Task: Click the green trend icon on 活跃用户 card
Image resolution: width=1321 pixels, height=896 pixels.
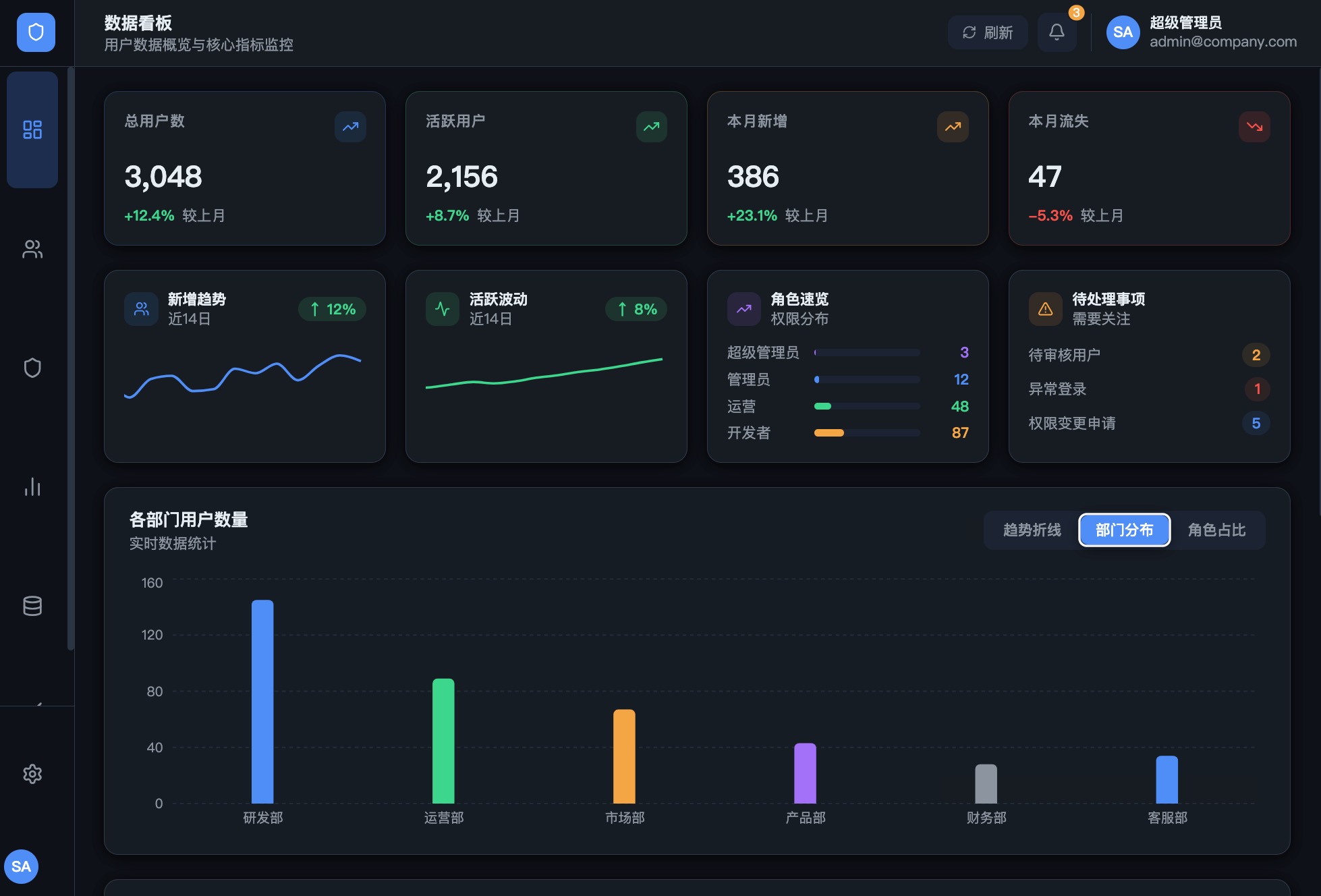Action: coord(652,127)
